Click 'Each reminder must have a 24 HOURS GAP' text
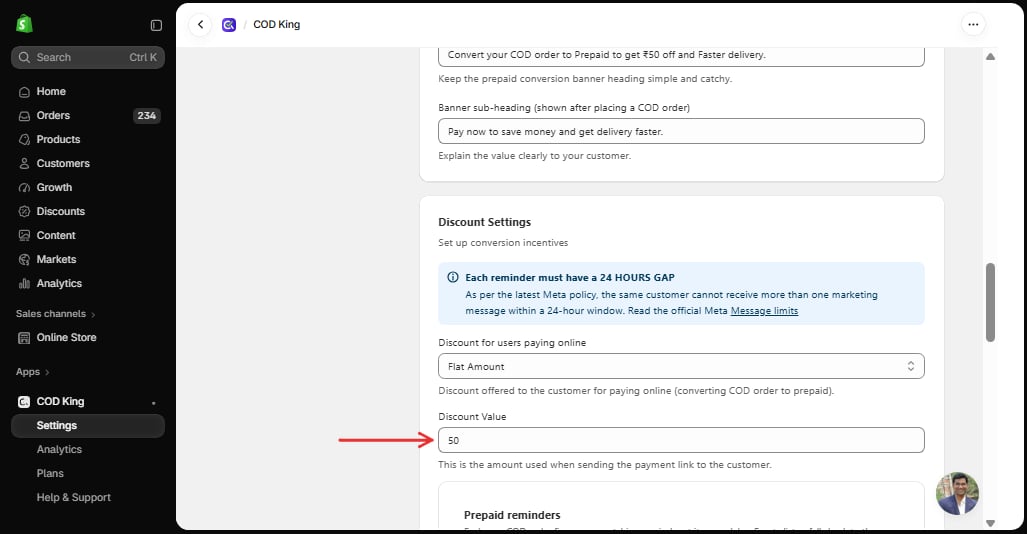 pos(570,278)
